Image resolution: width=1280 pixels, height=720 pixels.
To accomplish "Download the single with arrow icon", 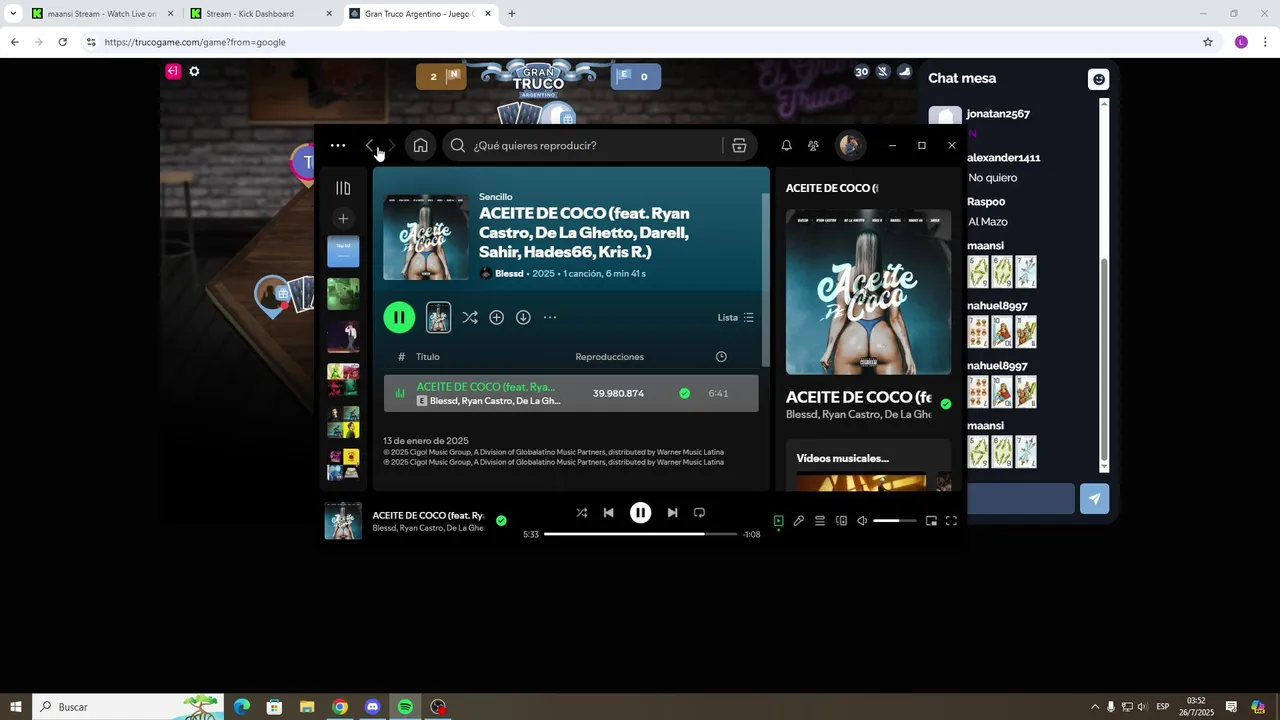I will [523, 317].
